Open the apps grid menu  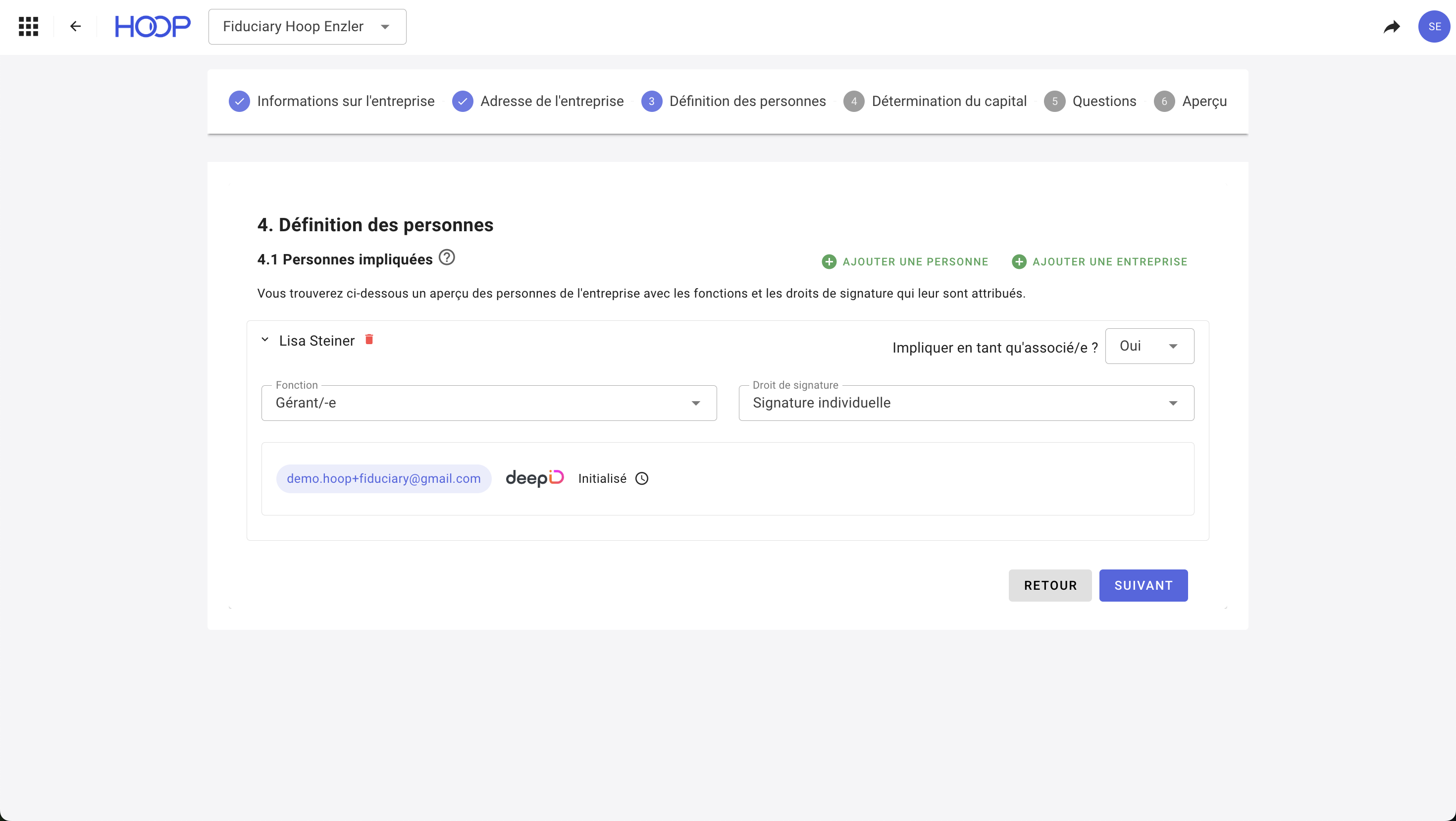[x=28, y=27]
